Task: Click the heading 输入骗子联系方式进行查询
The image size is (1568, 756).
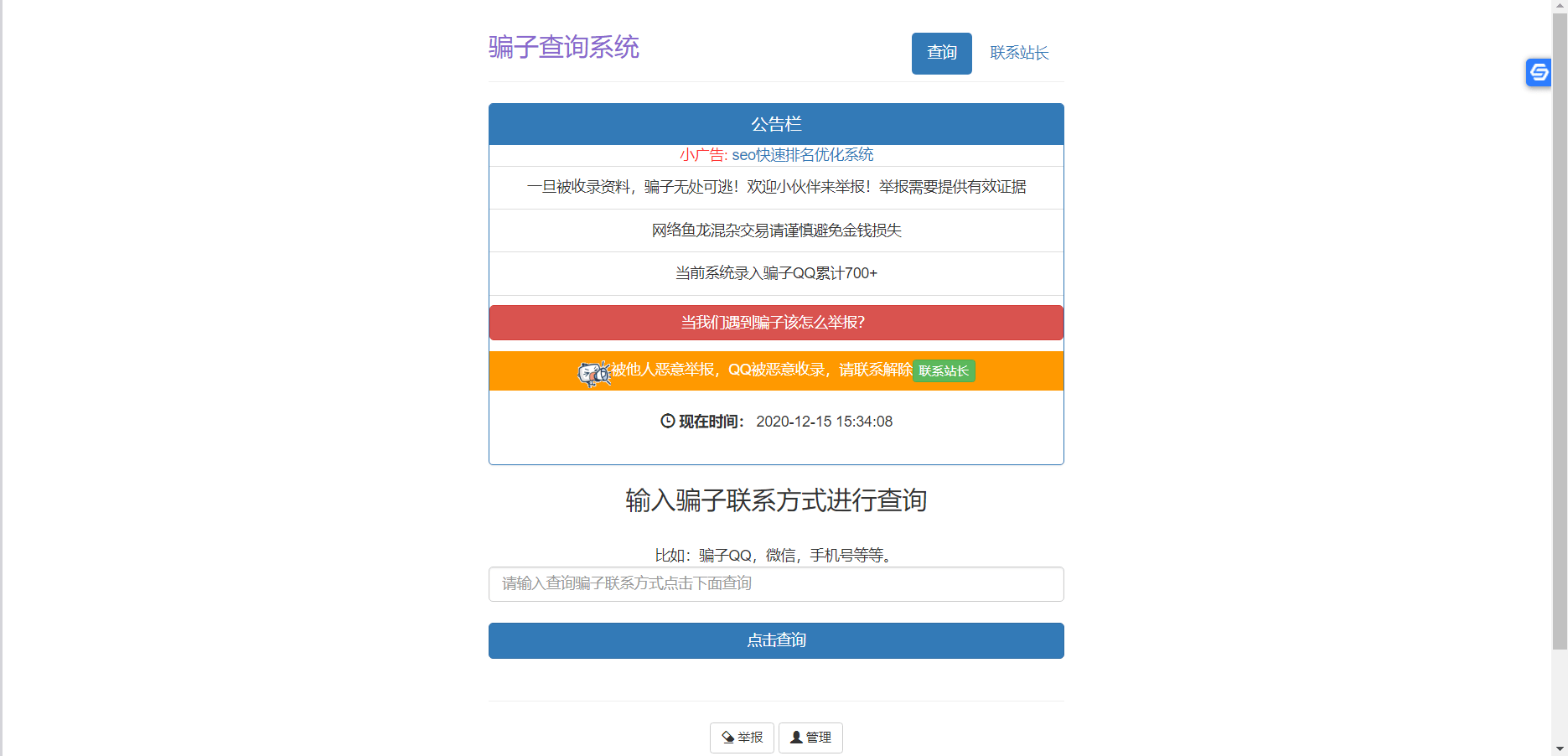Action: (776, 500)
